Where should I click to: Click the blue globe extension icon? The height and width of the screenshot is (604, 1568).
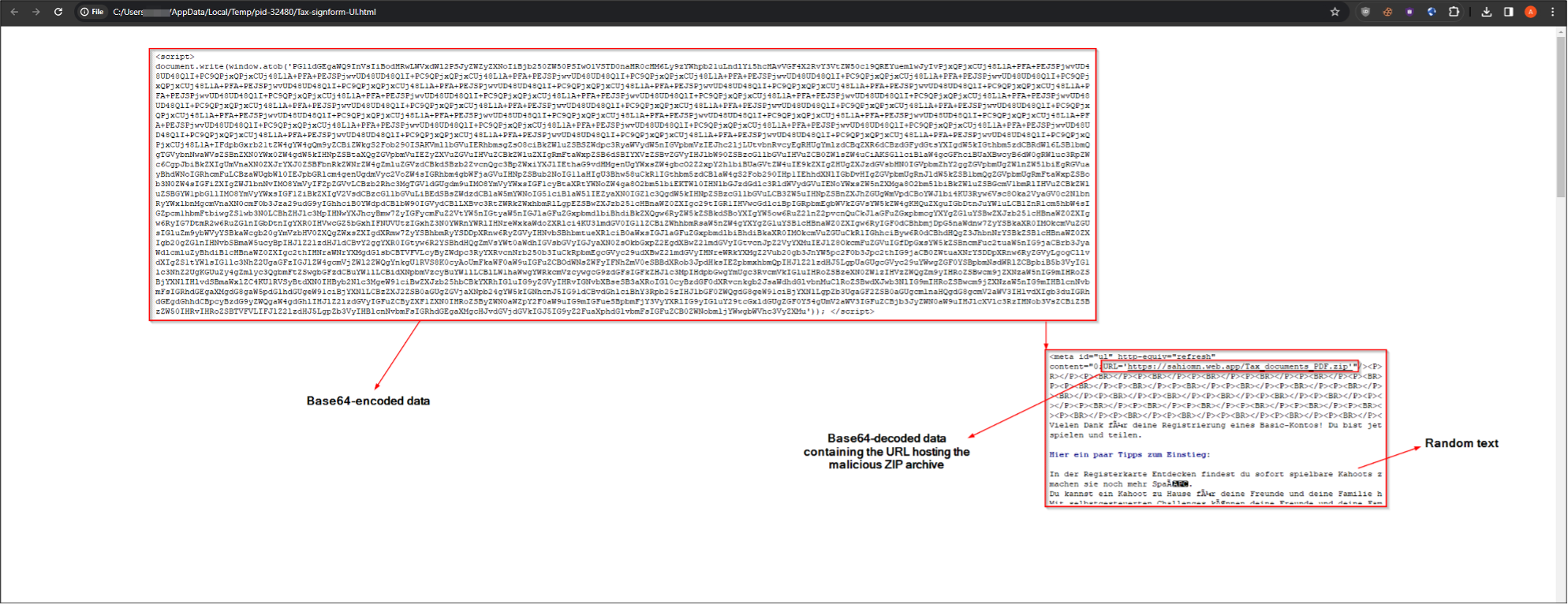click(1432, 12)
